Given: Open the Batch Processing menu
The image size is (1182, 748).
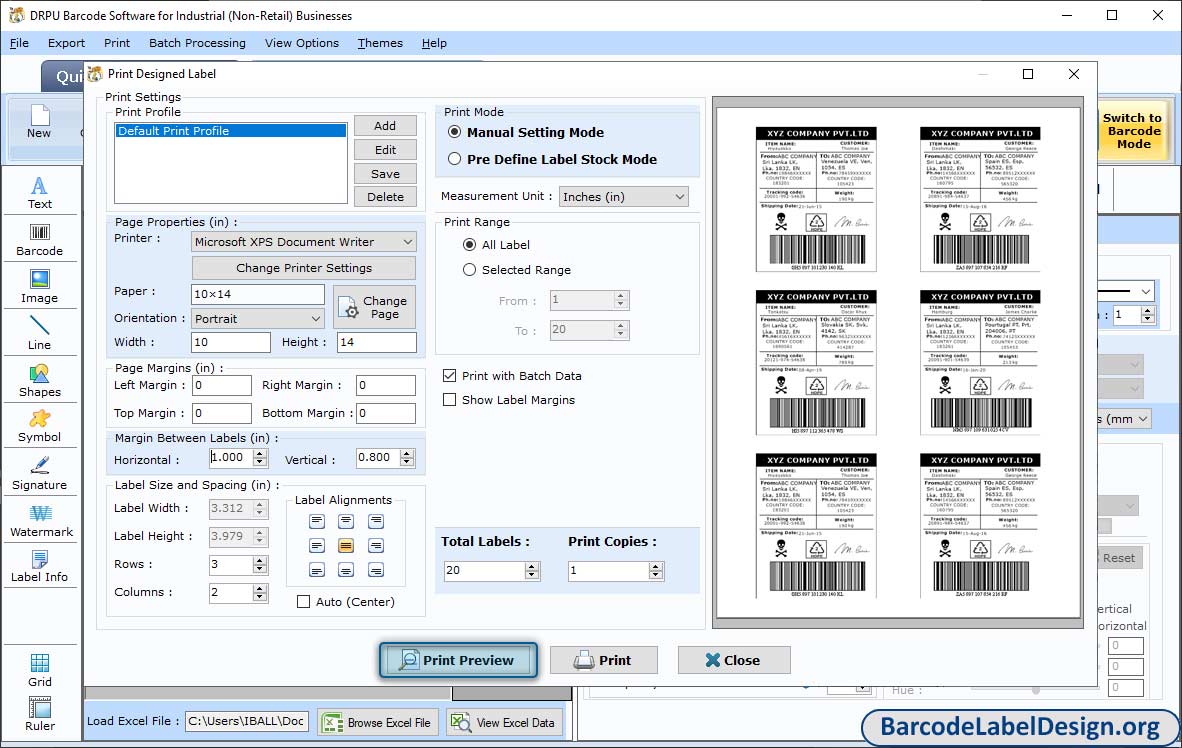Looking at the screenshot, I should pyautogui.click(x=198, y=43).
